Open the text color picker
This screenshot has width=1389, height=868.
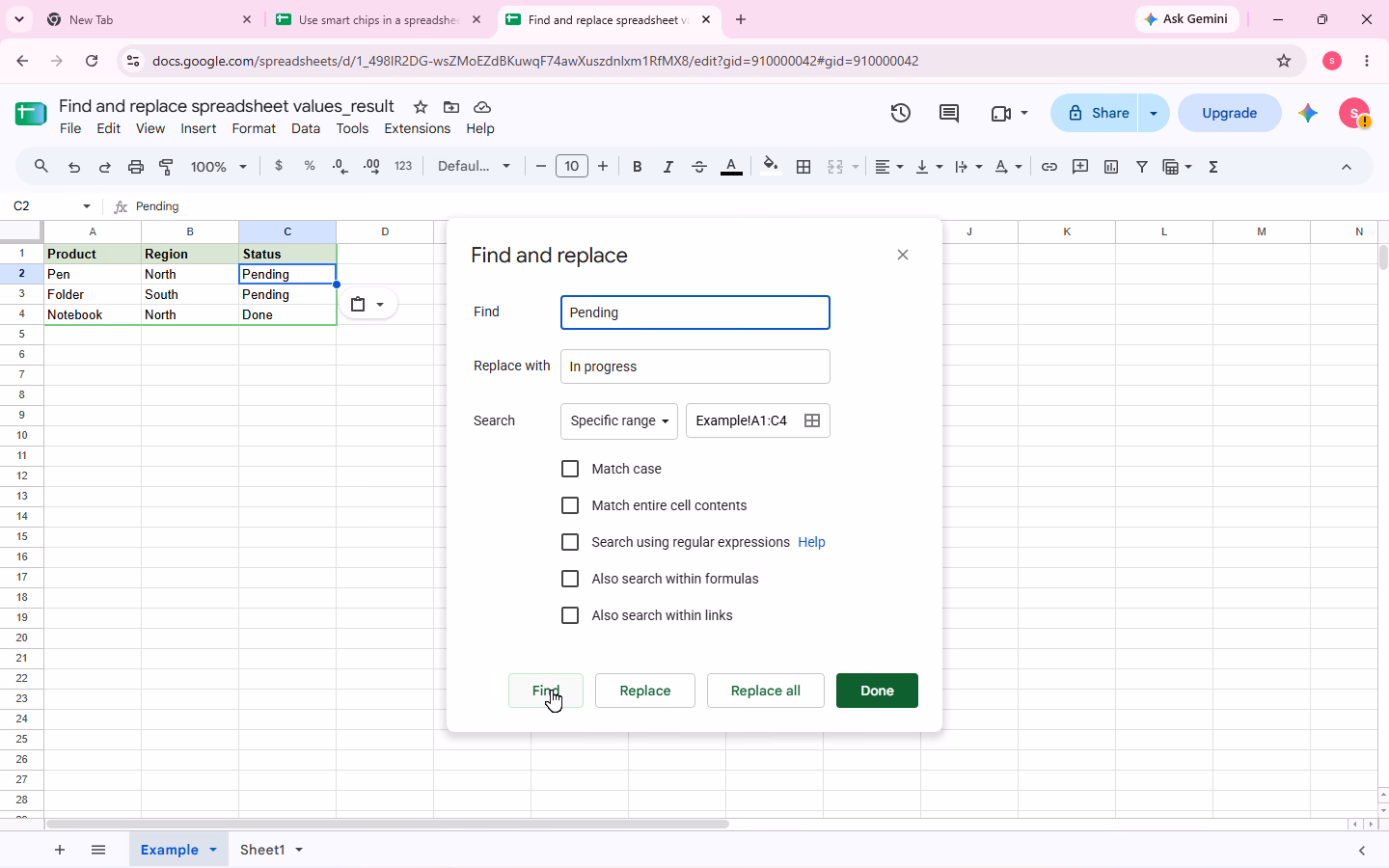732,167
